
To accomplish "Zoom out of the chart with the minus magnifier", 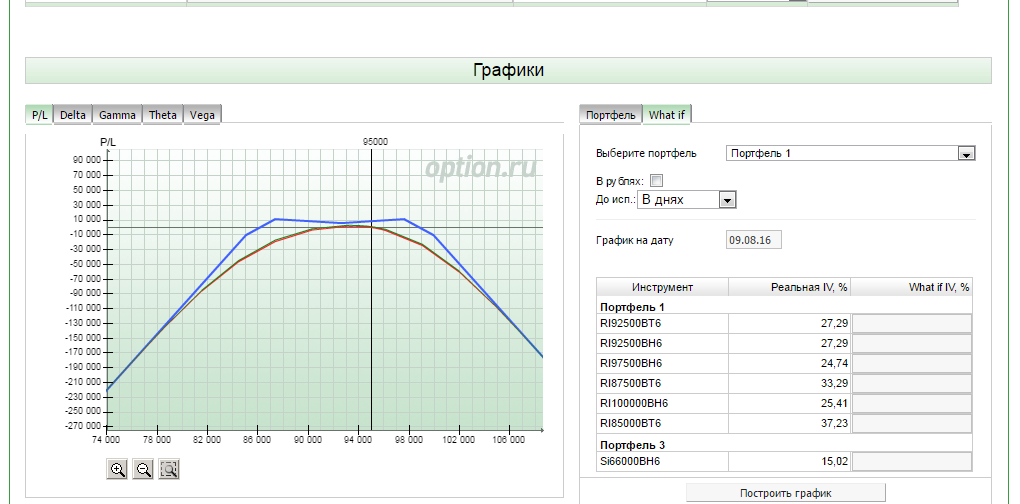I will 143,469.
